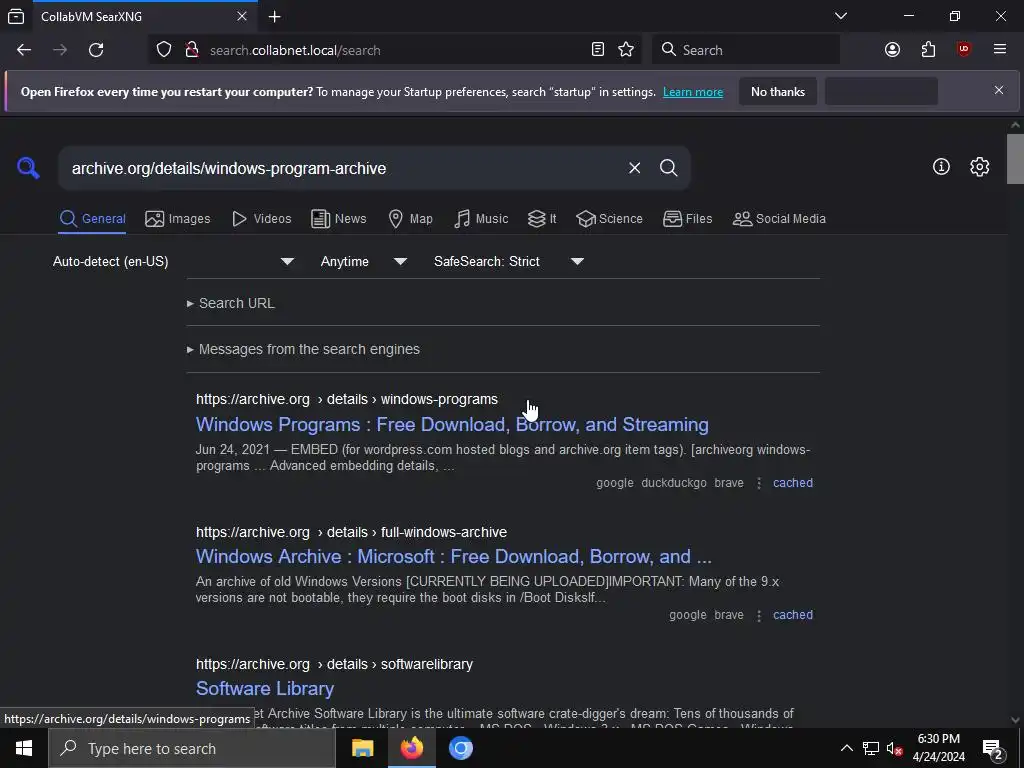The height and width of the screenshot is (768, 1024).
Task: Select the General category tab
Action: coord(92,219)
